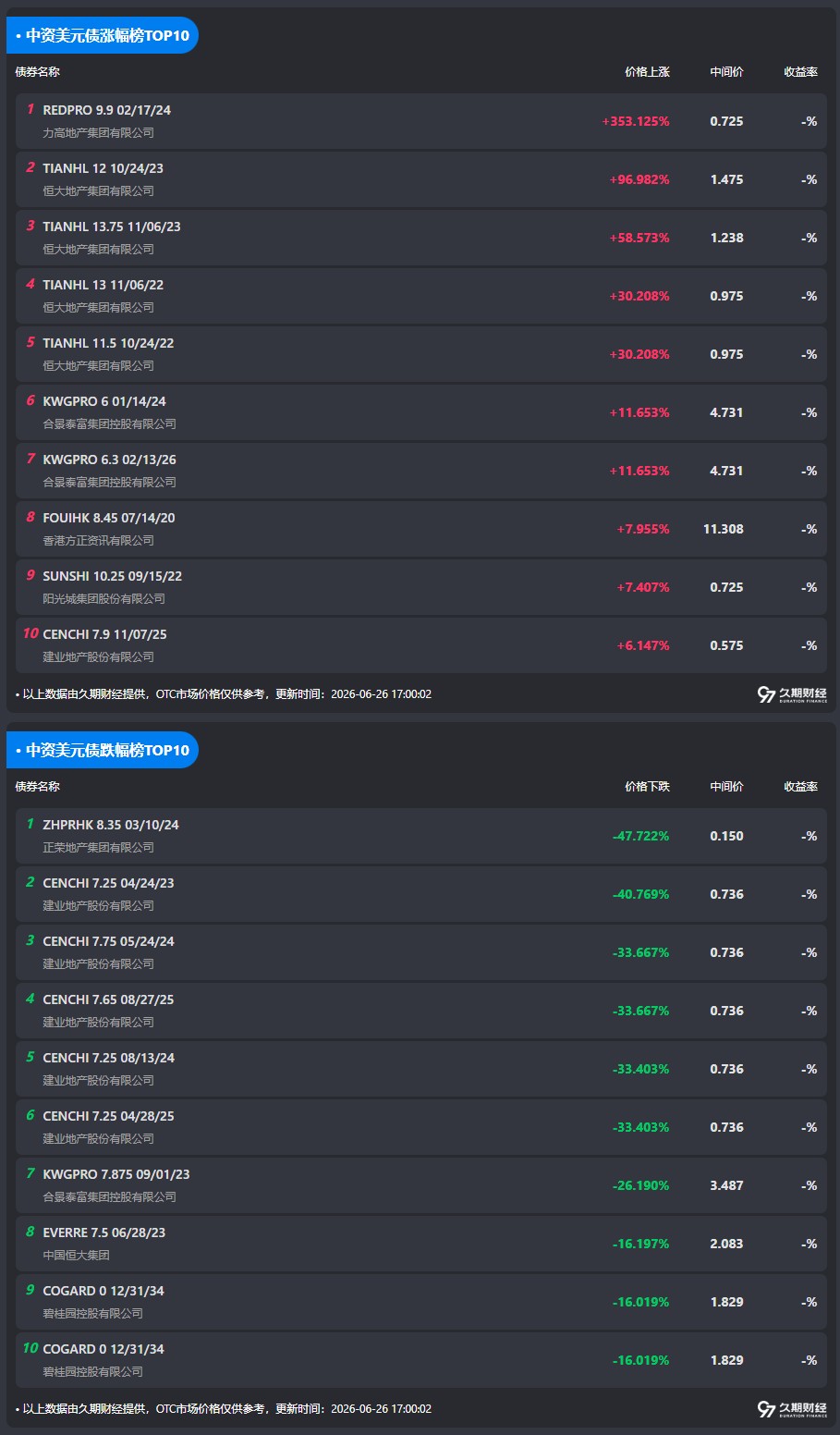
Task: Click issuer name 阳光城集团股份有限公司
Action: [103, 599]
